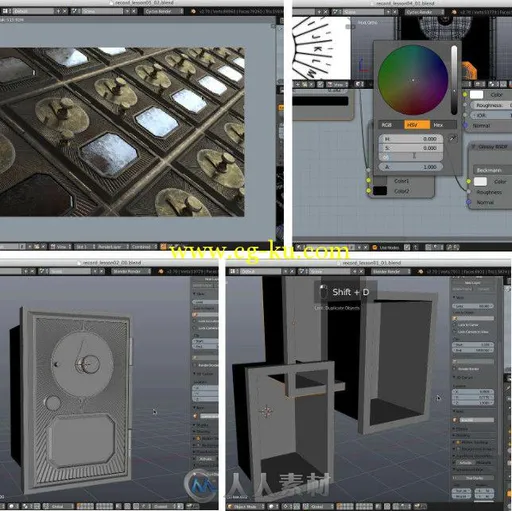Click the A alpha field in color picker
The width and height of the screenshot is (512, 511).
411,167
